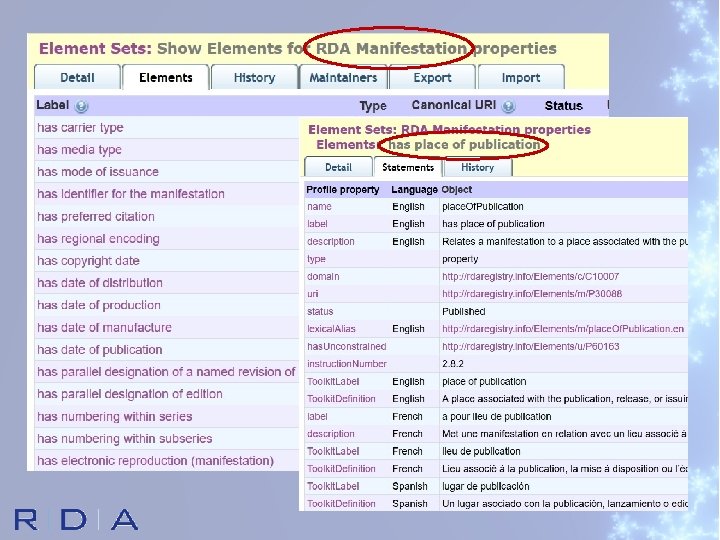Open the Detail tab of element set

click(x=77, y=77)
